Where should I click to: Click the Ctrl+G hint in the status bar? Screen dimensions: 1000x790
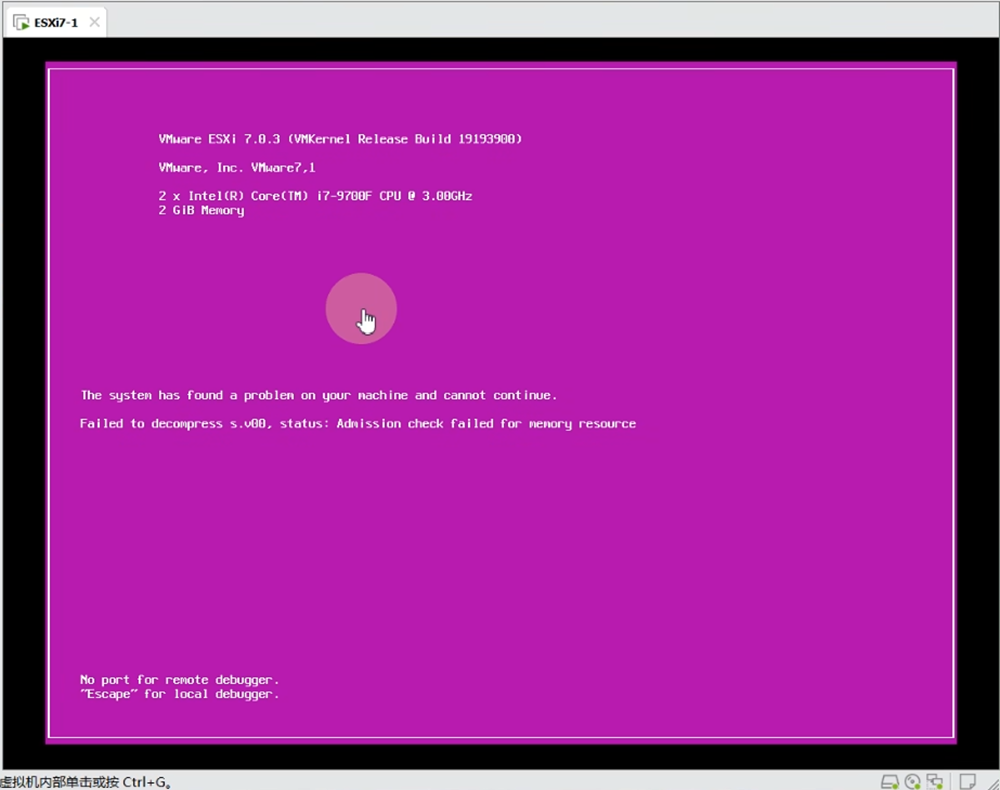point(85,782)
